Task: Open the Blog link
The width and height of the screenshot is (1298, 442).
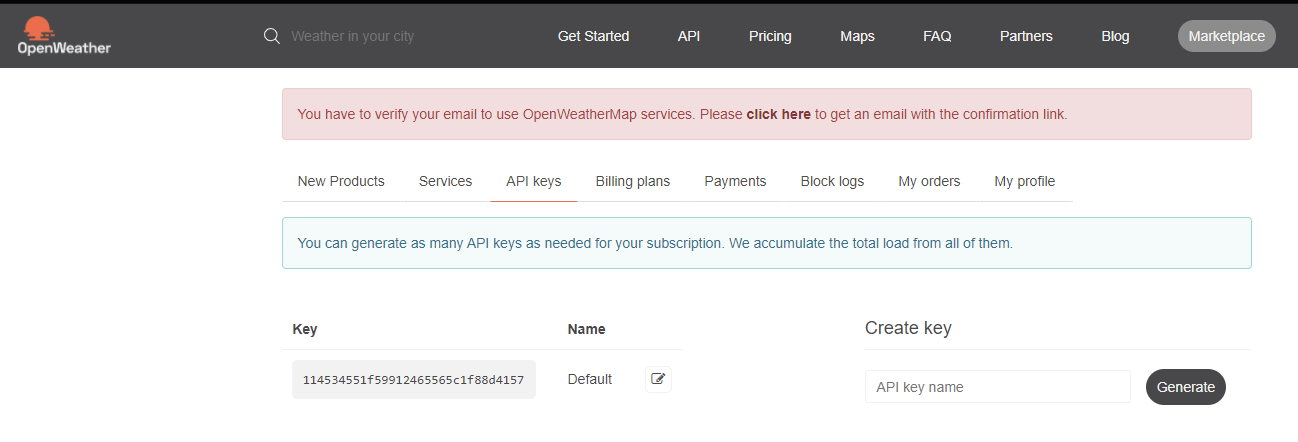Action: tap(1115, 36)
